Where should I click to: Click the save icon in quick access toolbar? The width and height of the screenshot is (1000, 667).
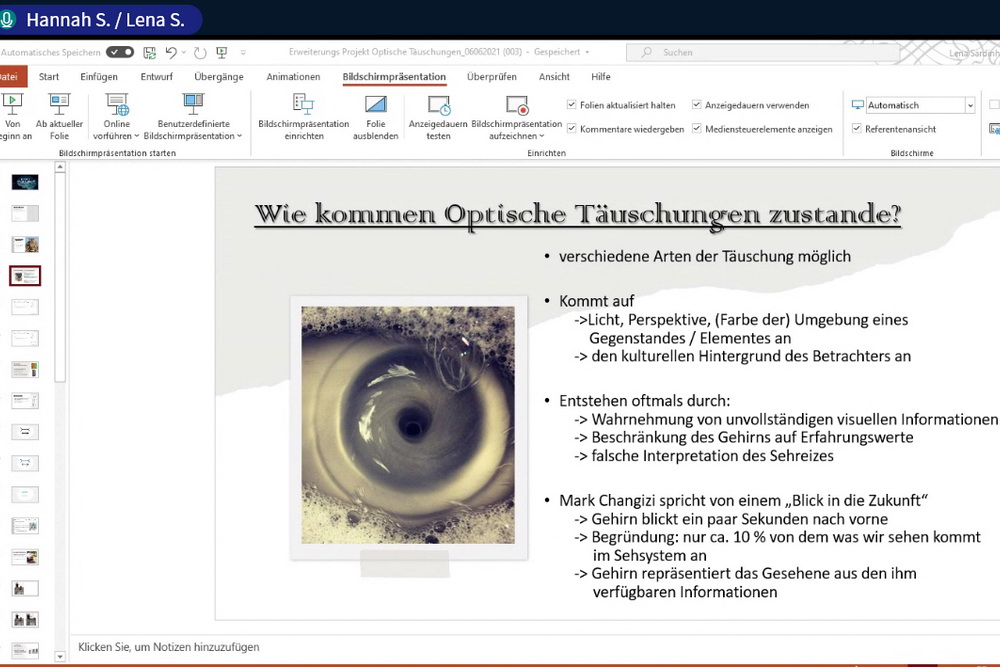150,52
